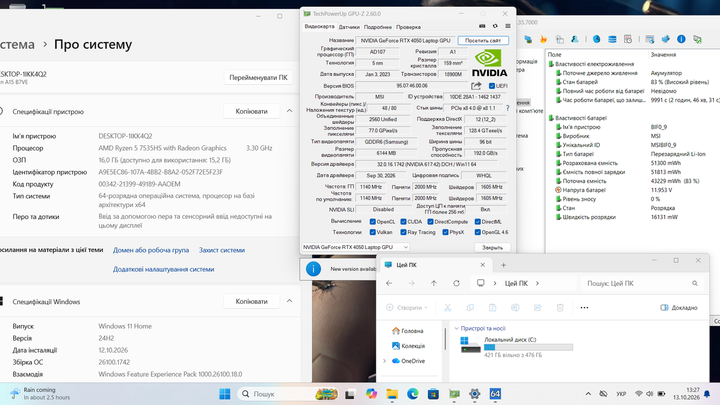Click the Cut scissors icon in Explorer
Screen dimensions: 720x405
pyautogui.click(x=448, y=308)
